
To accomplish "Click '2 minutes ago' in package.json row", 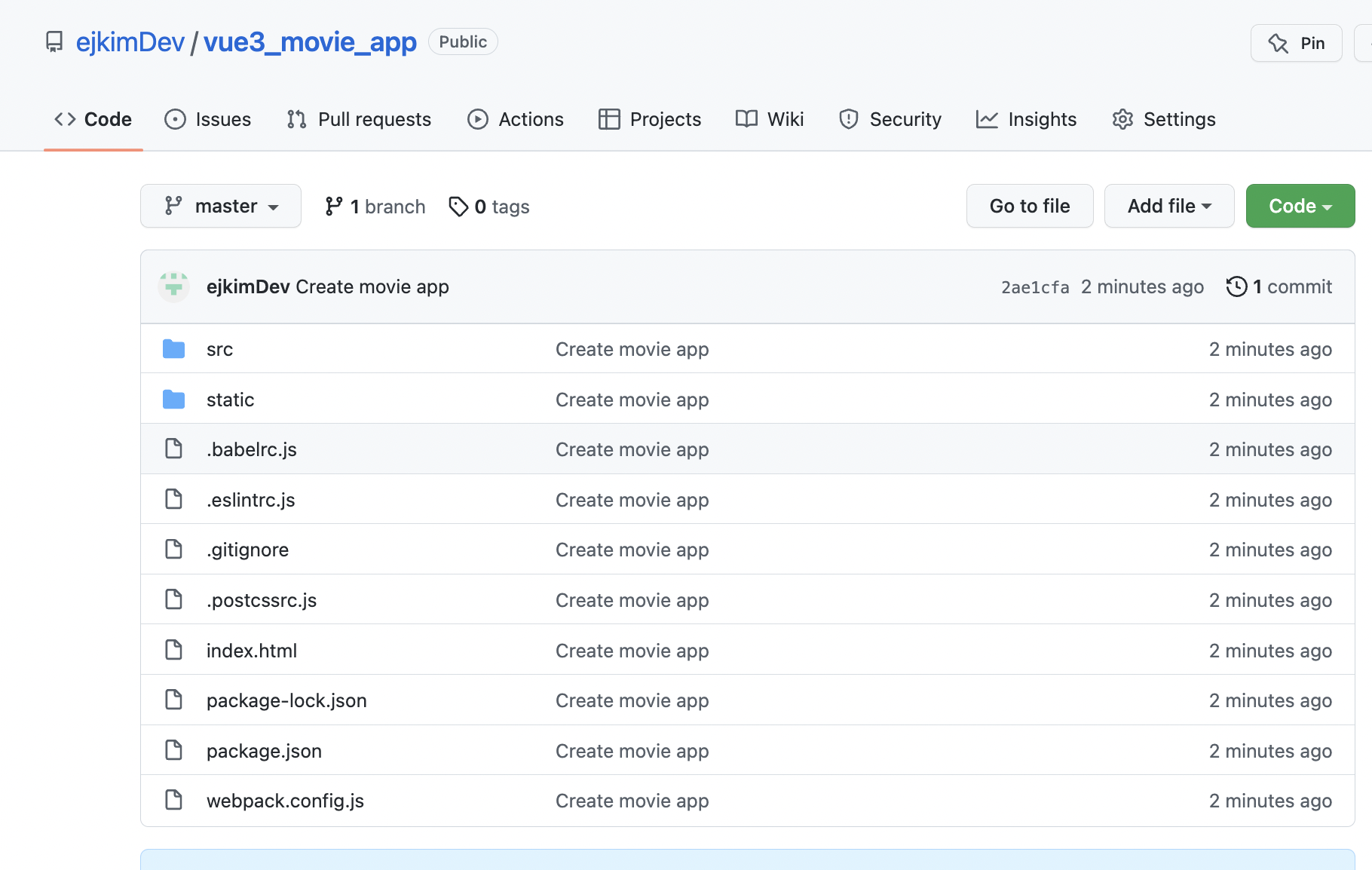I will (1270, 751).
